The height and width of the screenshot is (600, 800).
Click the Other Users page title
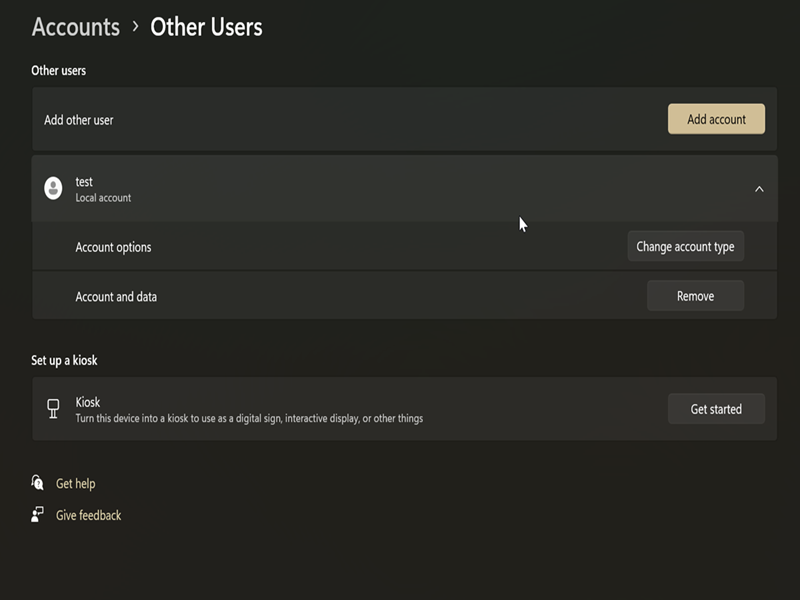206,27
